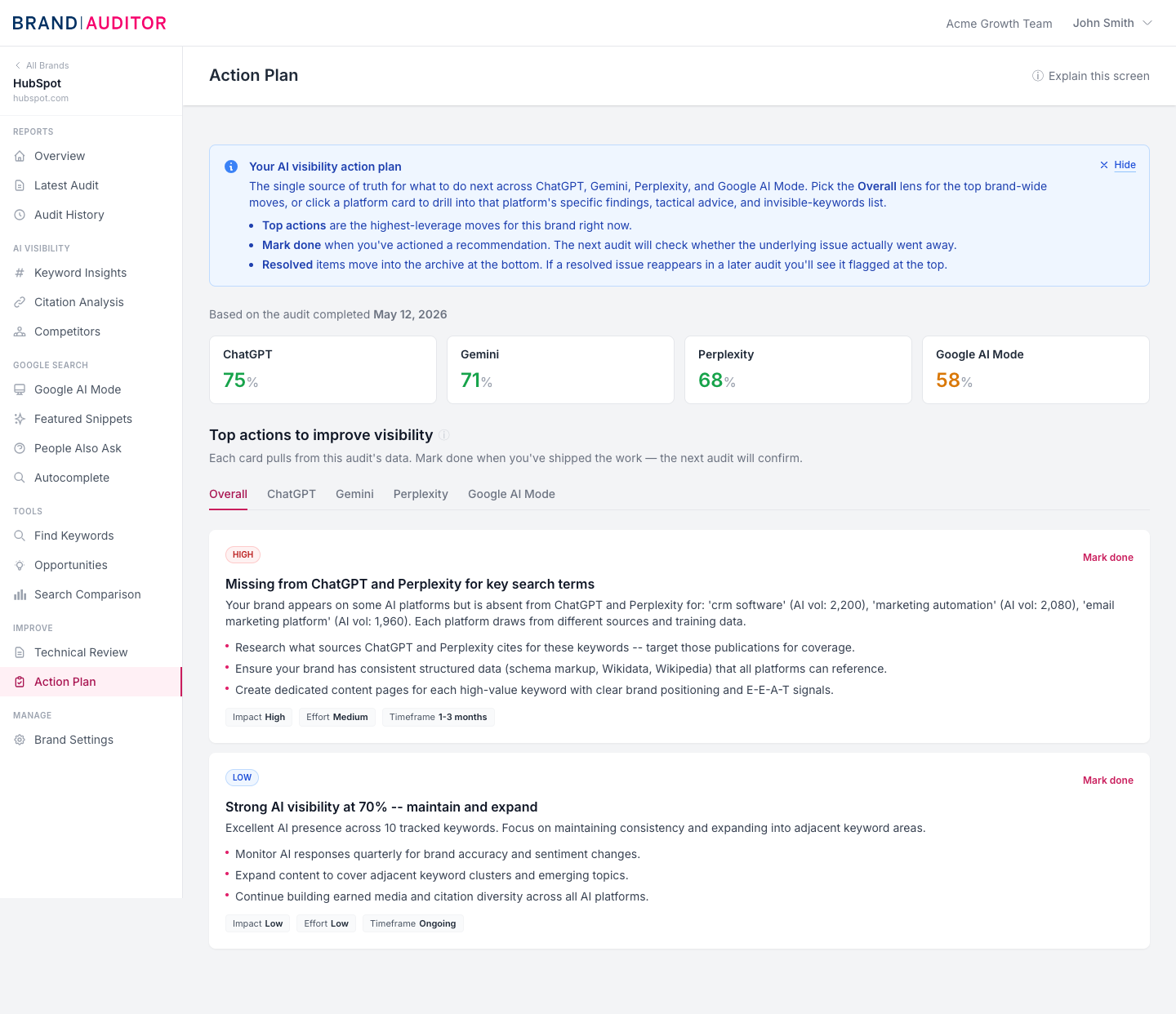The height and width of the screenshot is (1014, 1176).
Task: Click the Impact High tag
Action: 259,718
